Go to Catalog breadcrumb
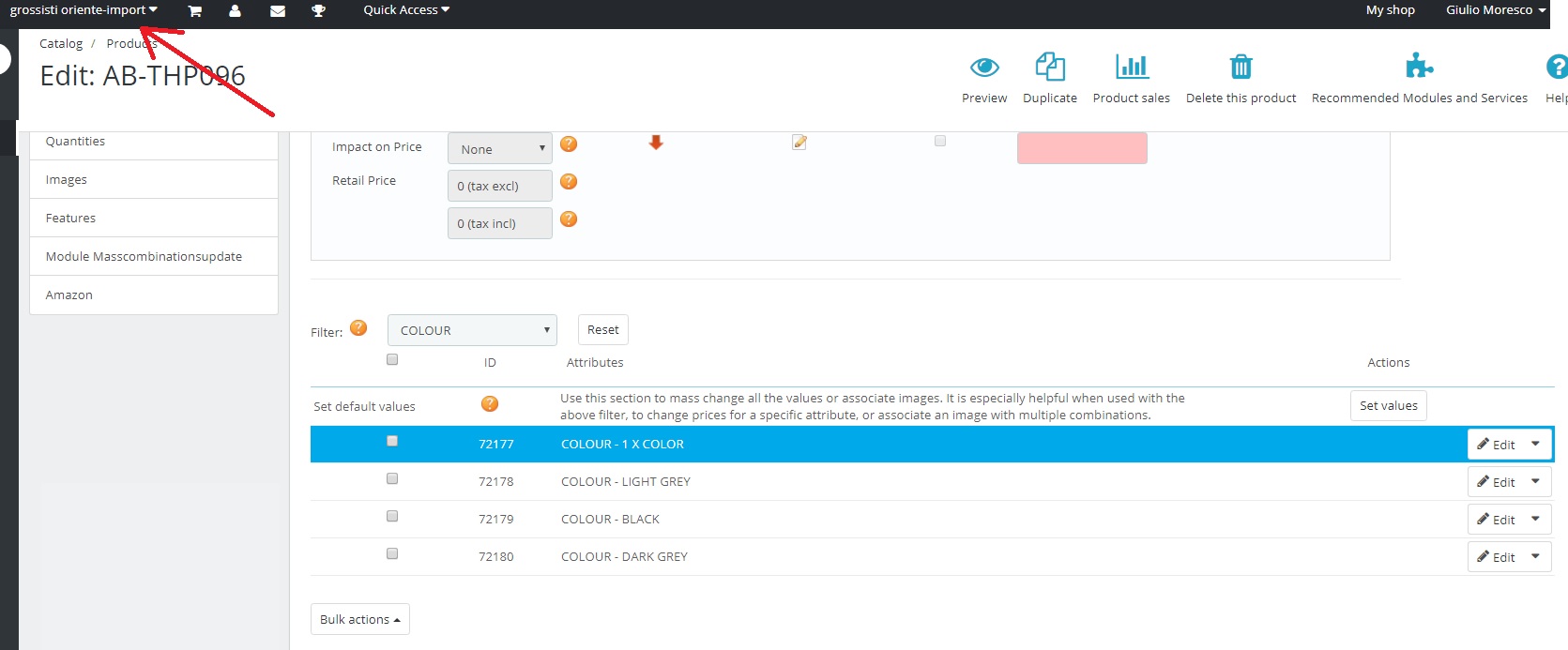1568x650 pixels. (x=61, y=44)
